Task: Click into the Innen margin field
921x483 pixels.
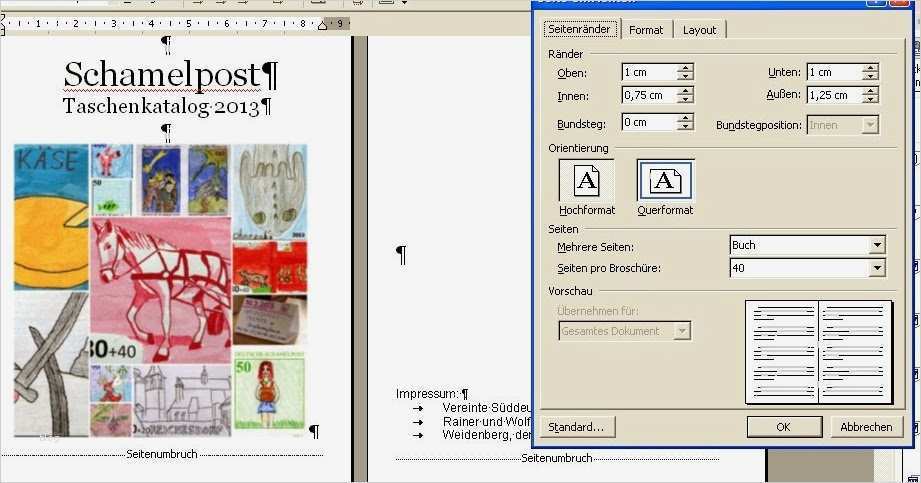Action: tap(650, 95)
